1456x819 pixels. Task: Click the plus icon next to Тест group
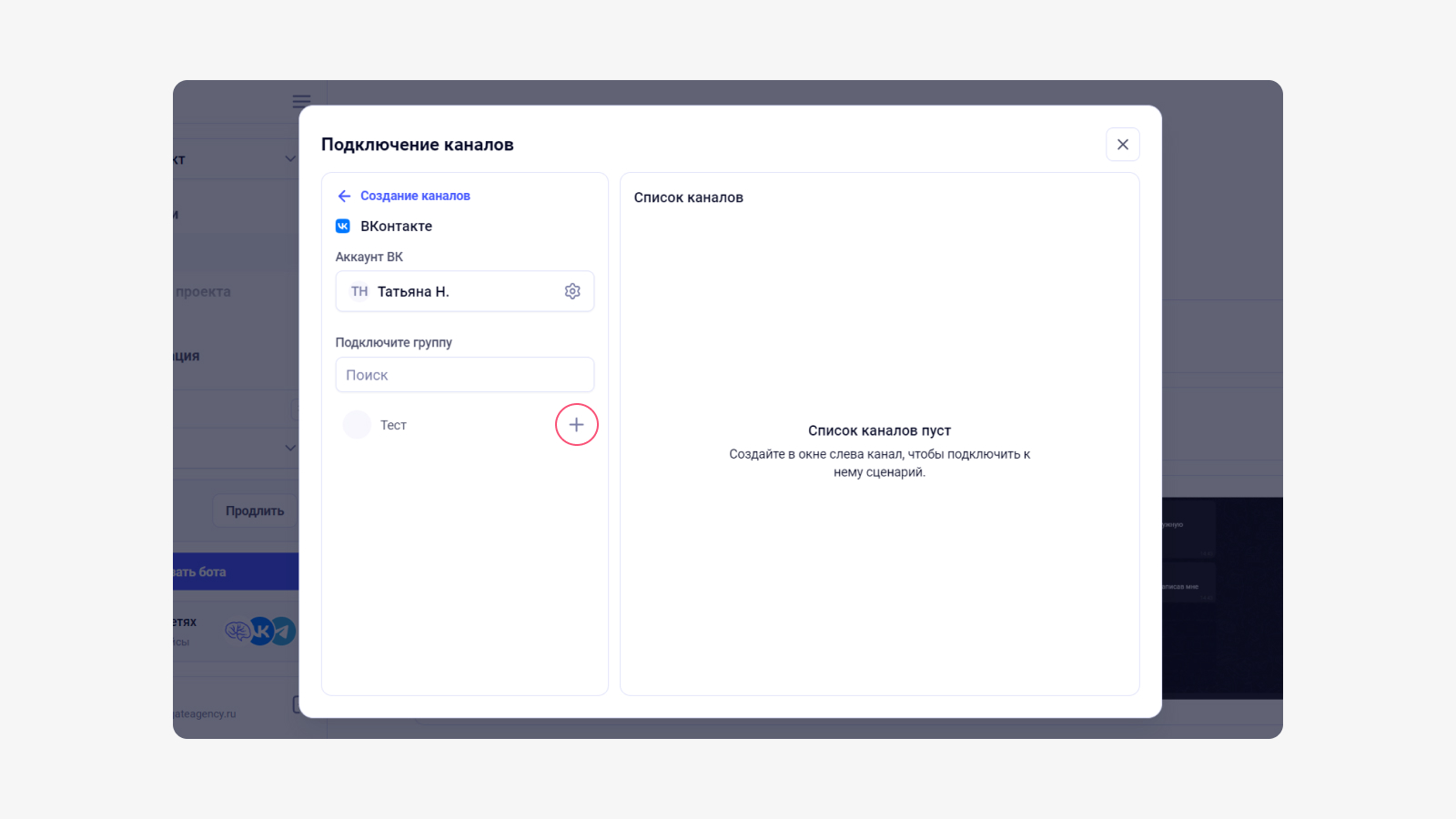(x=576, y=425)
